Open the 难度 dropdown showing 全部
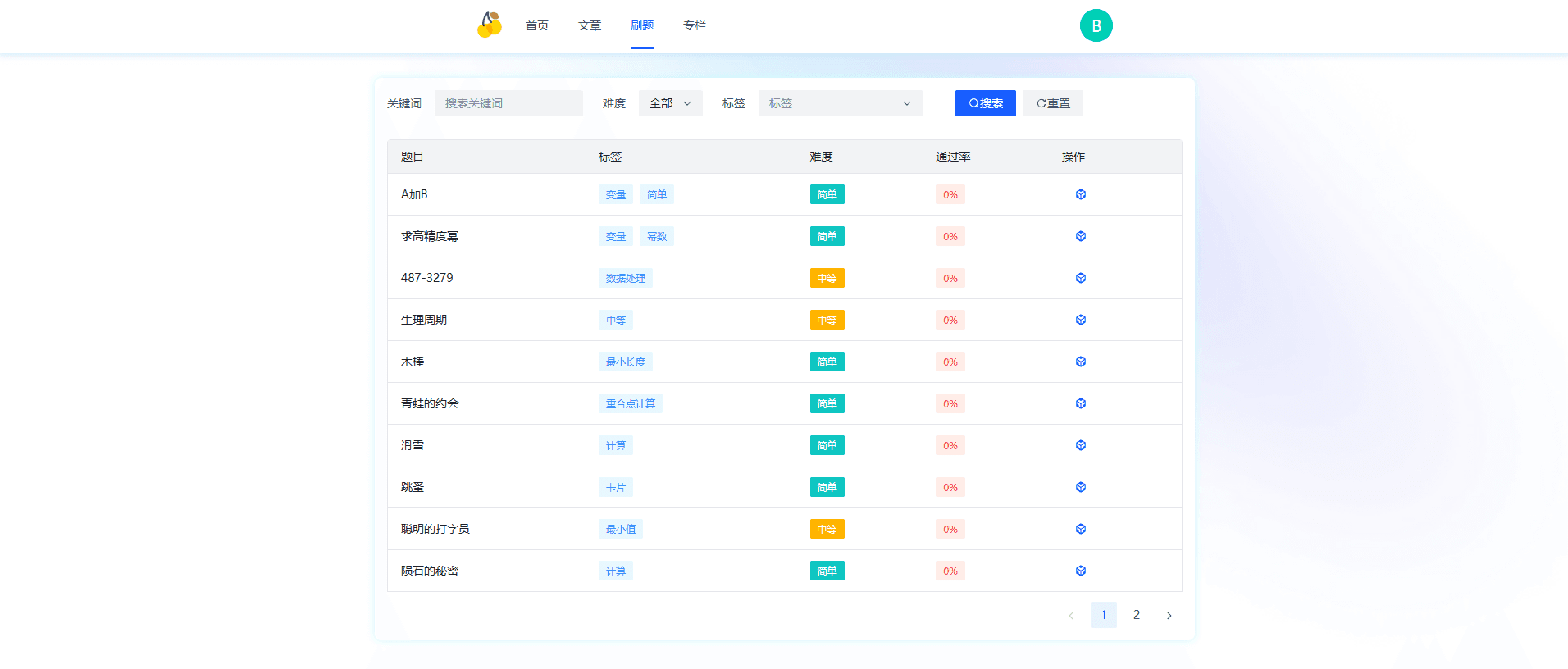Image resolution: width=1568 pixels, height=669 pixels. click(671, 103)
